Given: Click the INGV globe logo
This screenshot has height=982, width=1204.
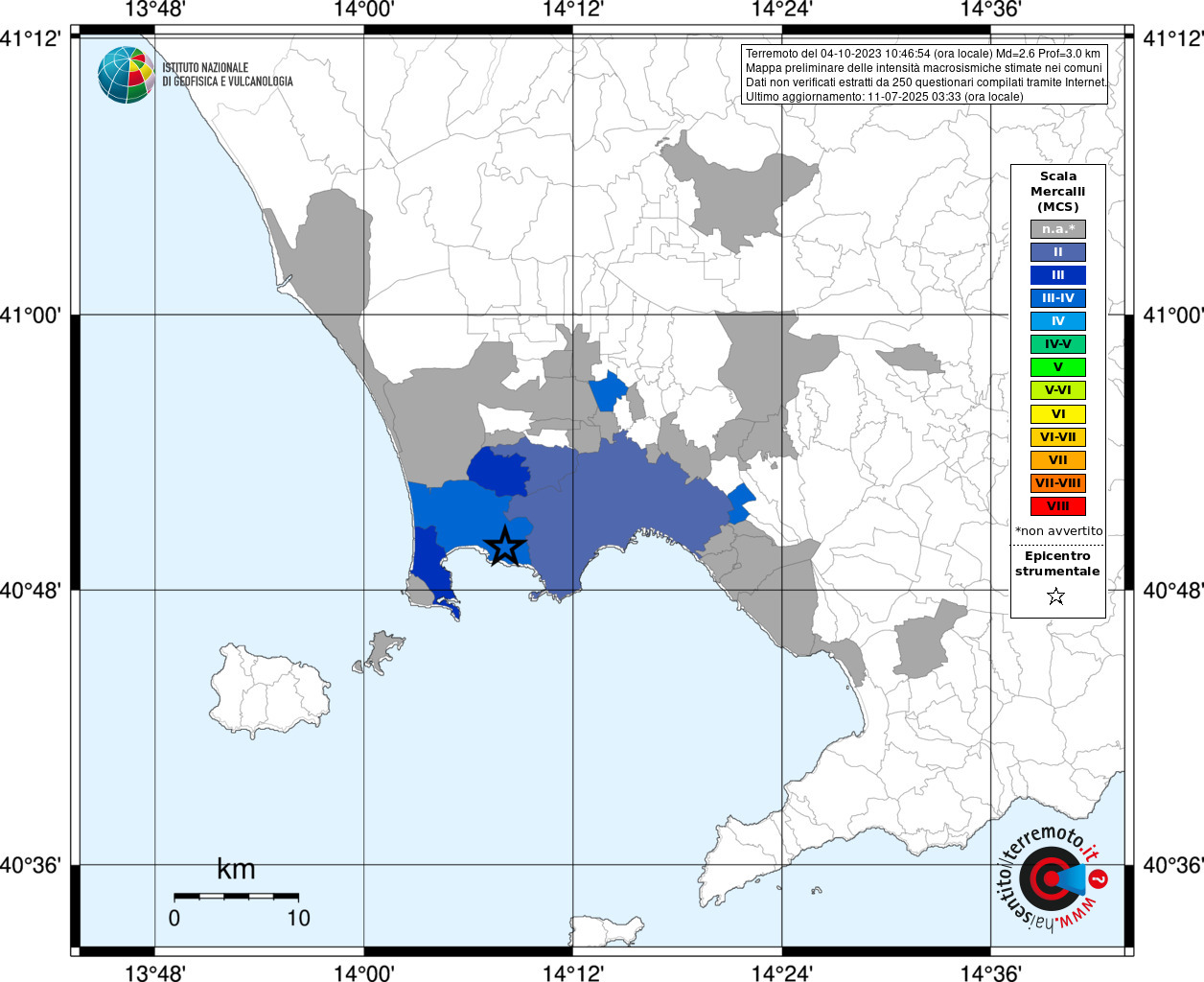Looking at the screenshot, I should tap(126, 75).
